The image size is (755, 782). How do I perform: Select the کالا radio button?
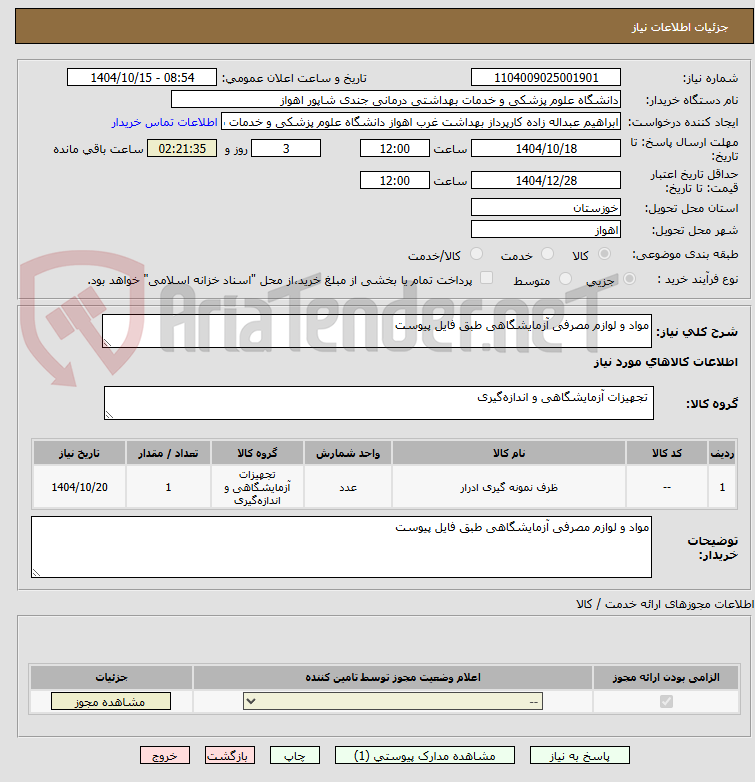tap(604, 254)
